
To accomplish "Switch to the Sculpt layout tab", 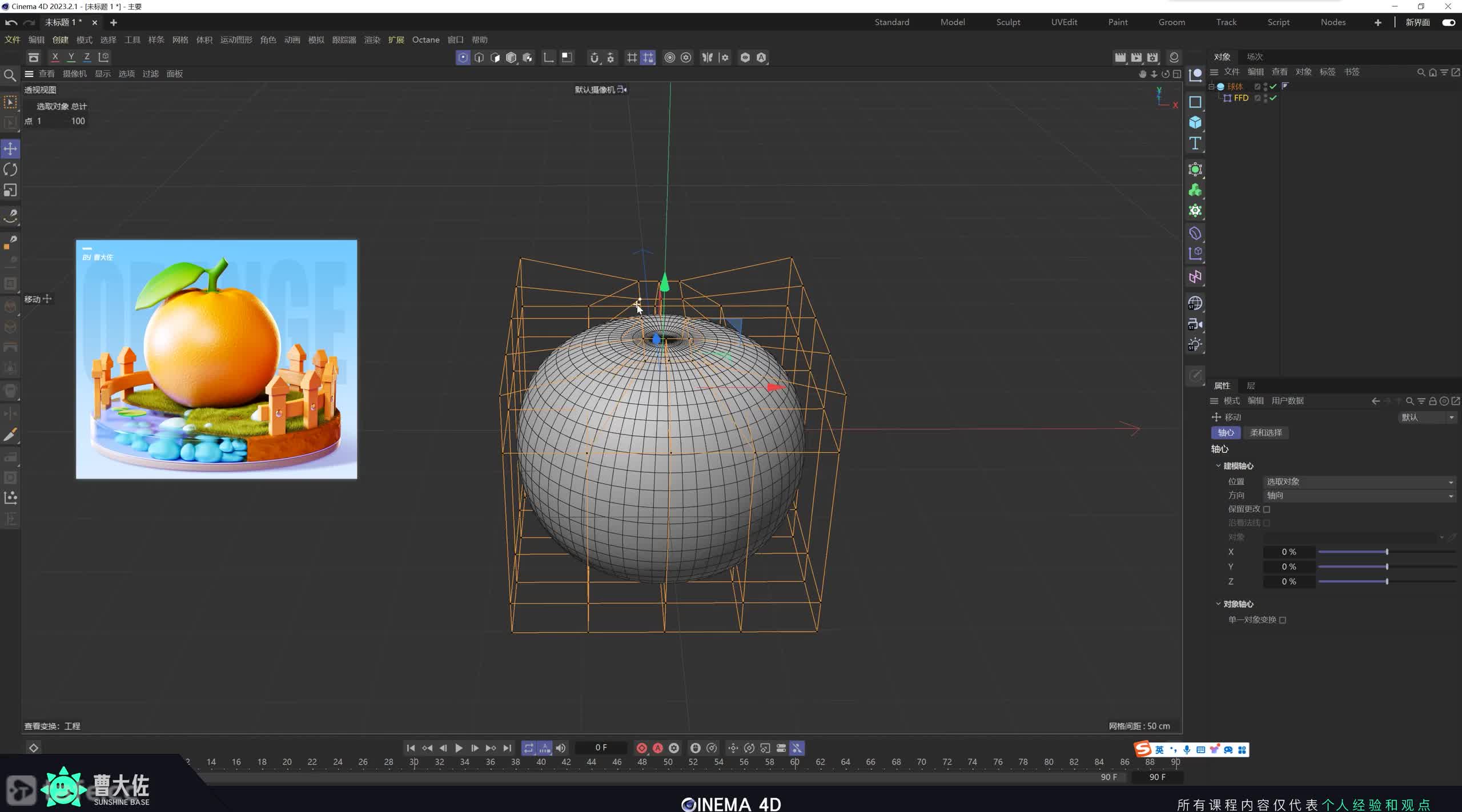I will pos(1008,22).
